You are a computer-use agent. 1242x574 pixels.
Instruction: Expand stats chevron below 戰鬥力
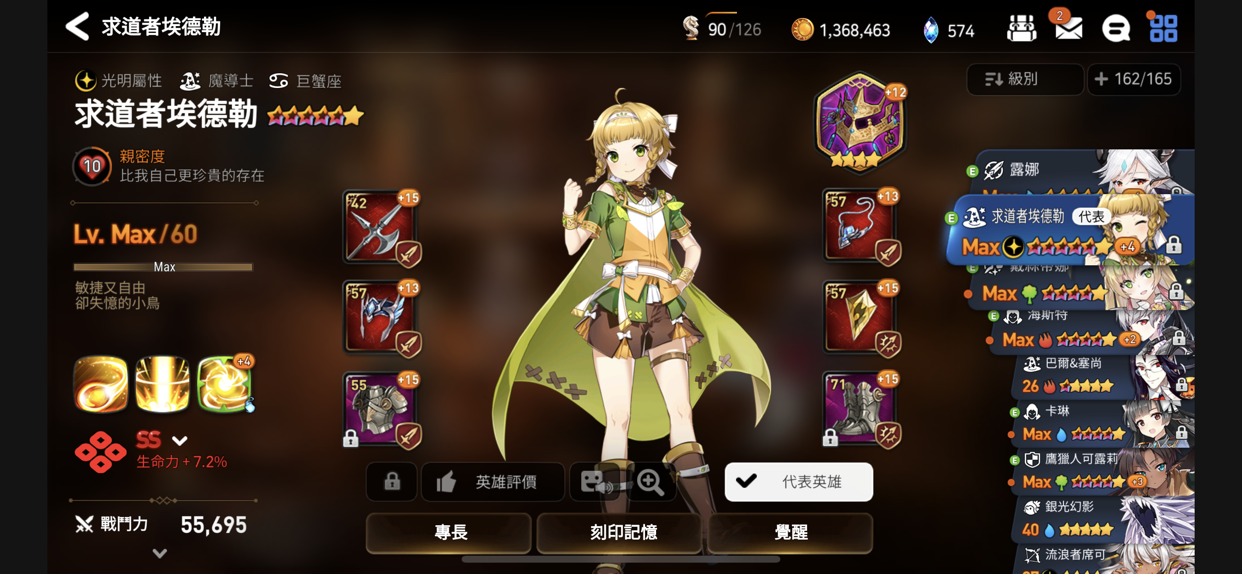pyautogui.click(x=160, y=553)
